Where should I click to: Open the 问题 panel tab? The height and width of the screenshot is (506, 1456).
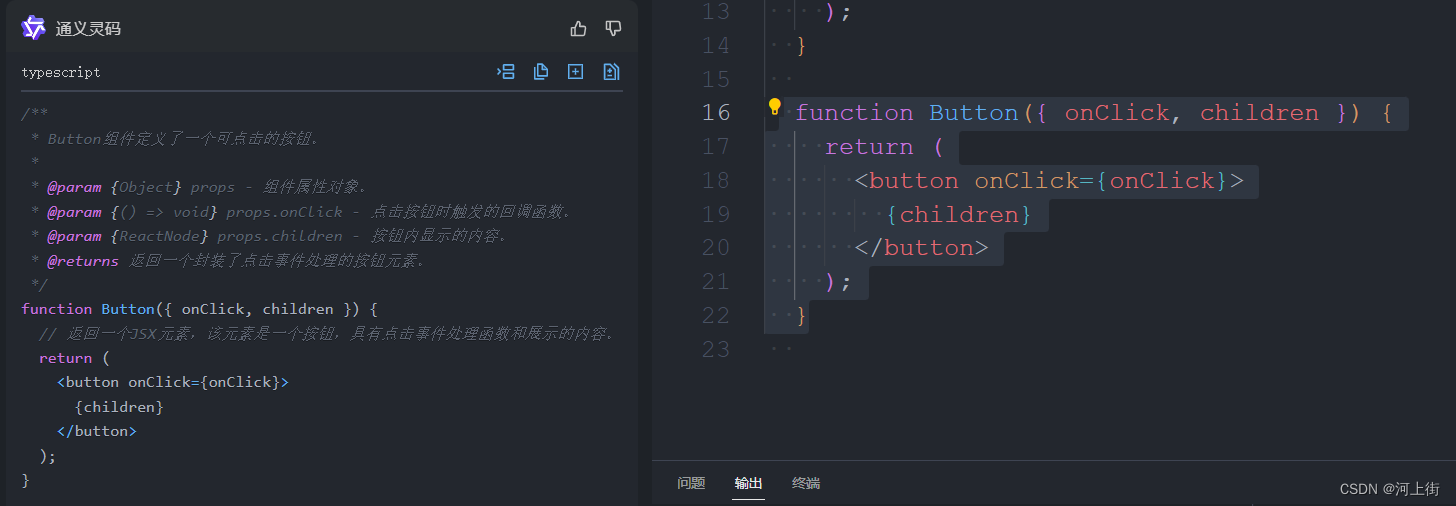click(x=691, y=483)
